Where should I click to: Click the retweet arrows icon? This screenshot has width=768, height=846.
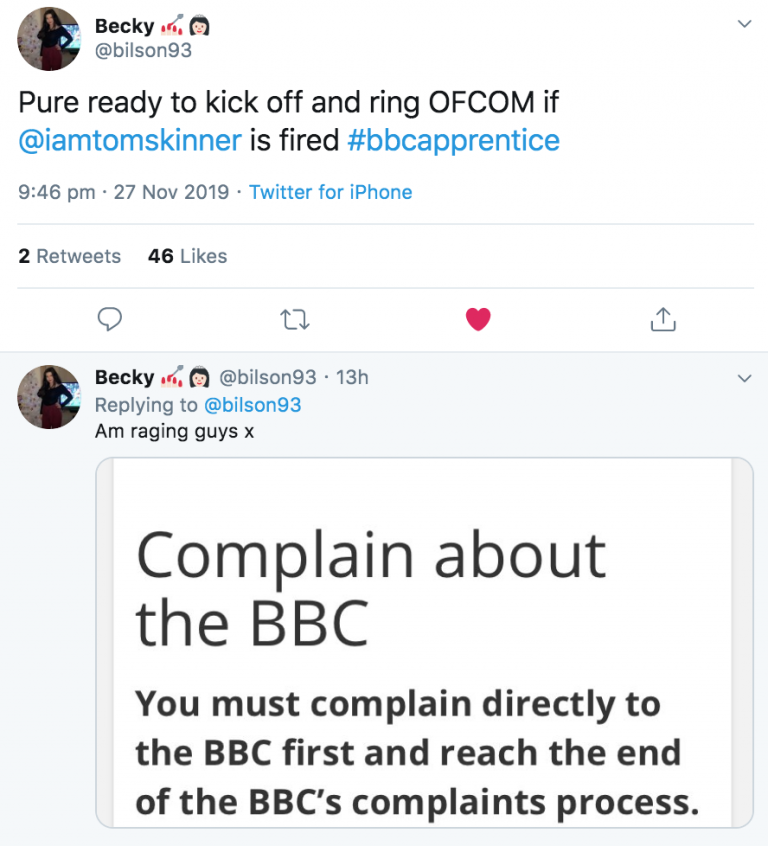coord(294,319)
